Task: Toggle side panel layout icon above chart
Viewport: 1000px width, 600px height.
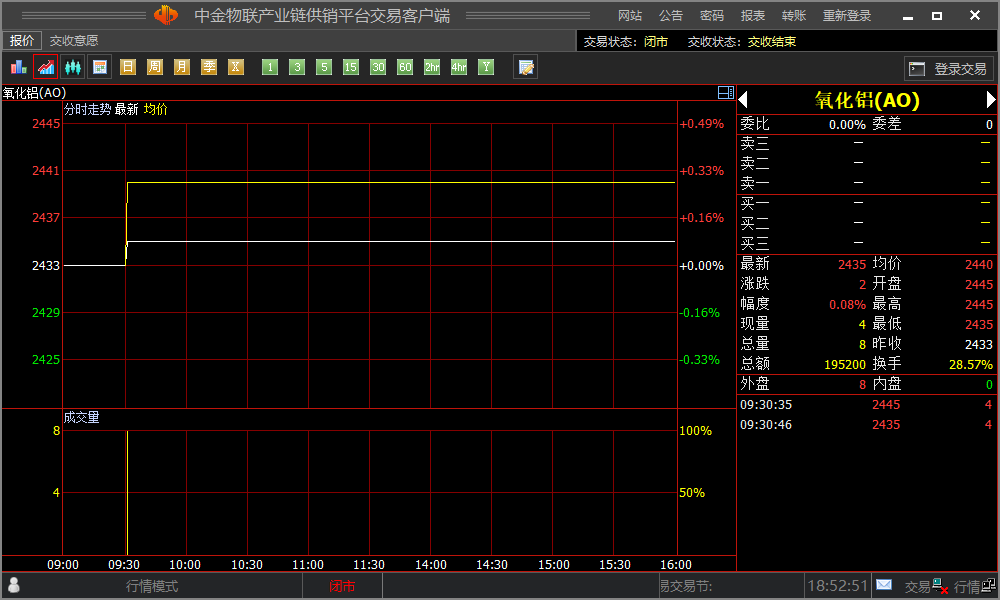Action: click(x=726, y=92)
